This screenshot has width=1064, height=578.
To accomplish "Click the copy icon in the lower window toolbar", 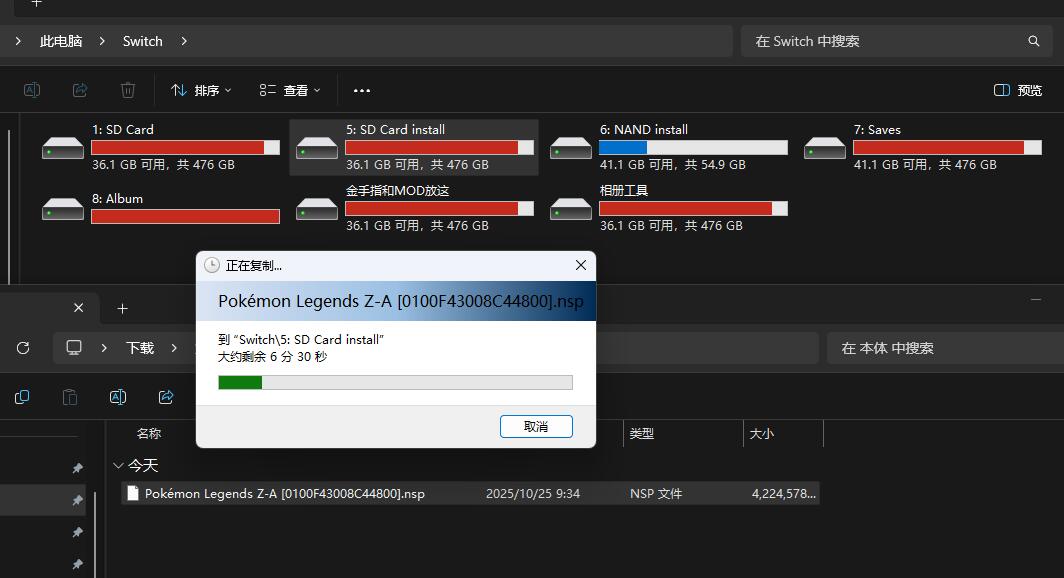I will 22,397.
